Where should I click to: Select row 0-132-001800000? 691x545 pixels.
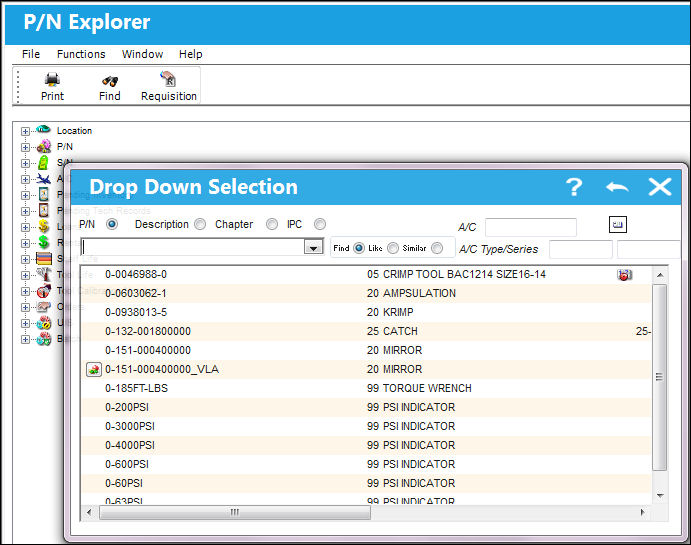coord(366,331)
